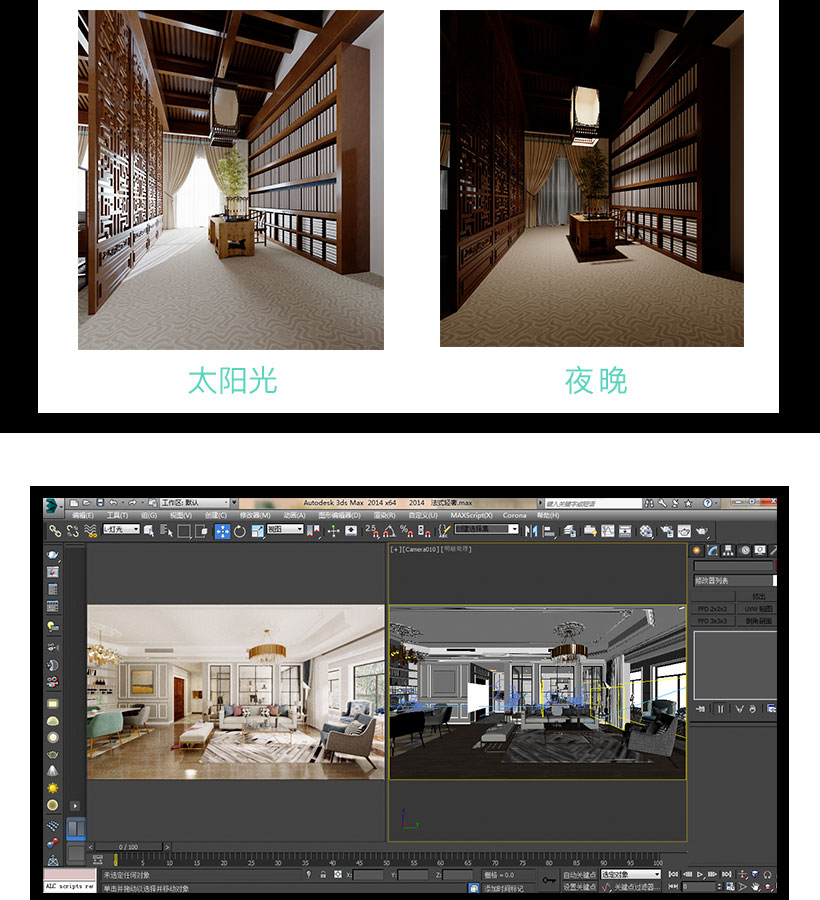This screenshot has width=820, height=900.
Task: Open the Material Editor icon
Action: coord(647,531)
